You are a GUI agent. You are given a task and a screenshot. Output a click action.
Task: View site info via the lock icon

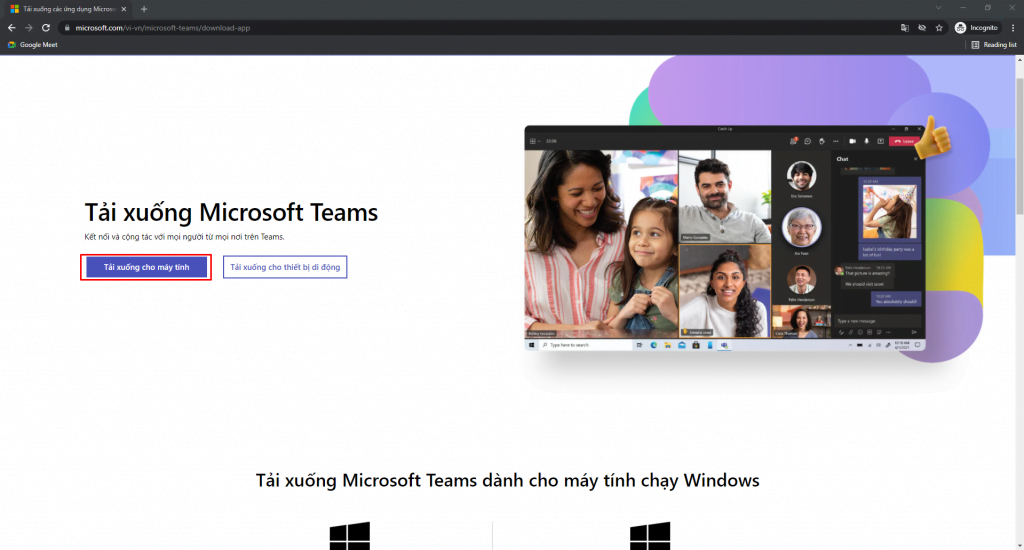point(67,27)
